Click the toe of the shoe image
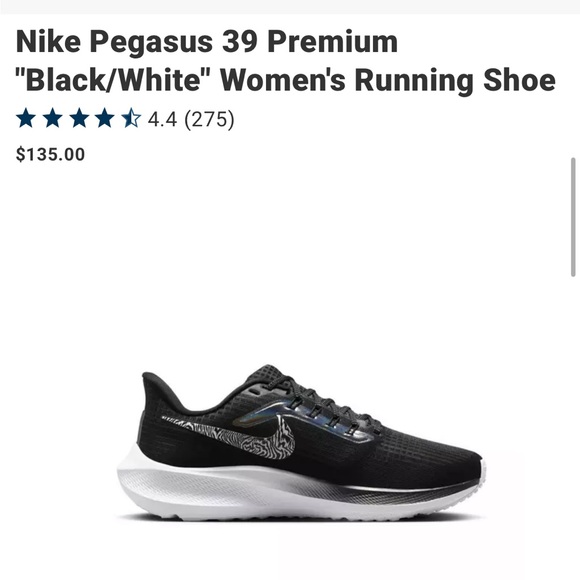Screen dimensions: 580x580 tap(462, 466)
